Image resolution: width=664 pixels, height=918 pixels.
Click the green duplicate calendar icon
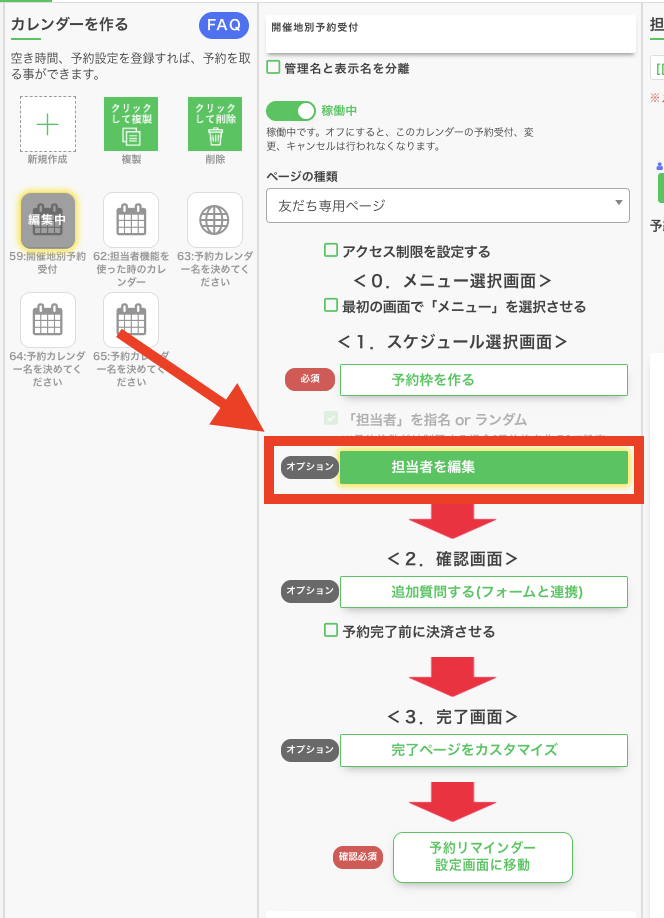131,124
